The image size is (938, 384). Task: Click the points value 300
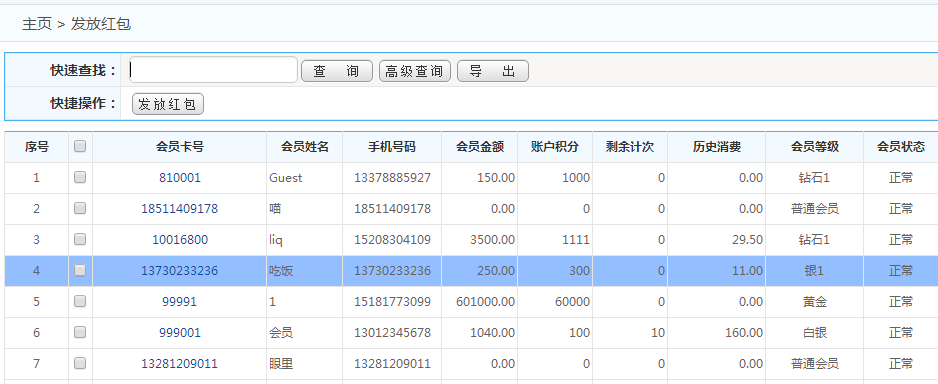tap(579, 271)
